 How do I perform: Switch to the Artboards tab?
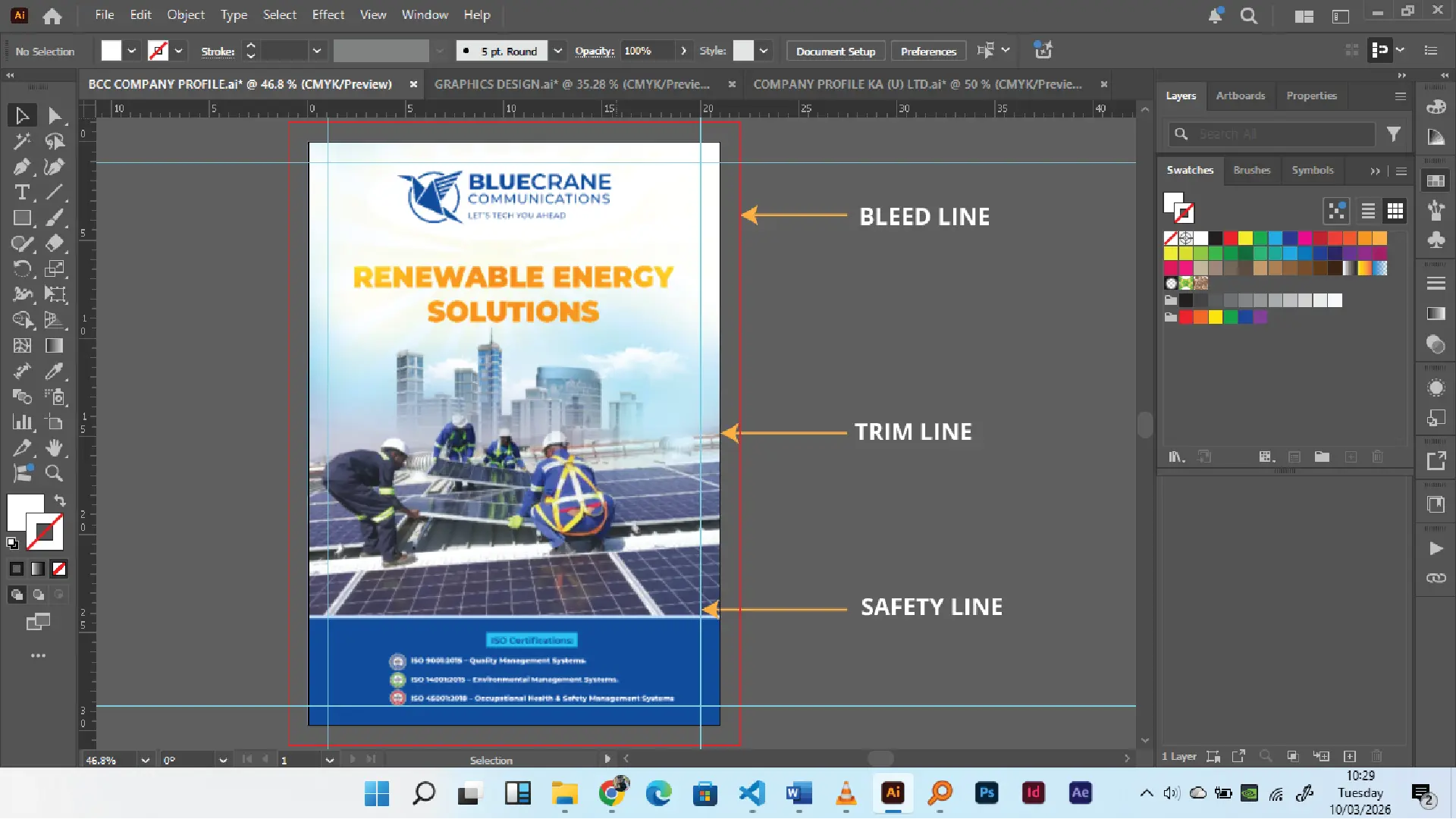pos(1240,96)
